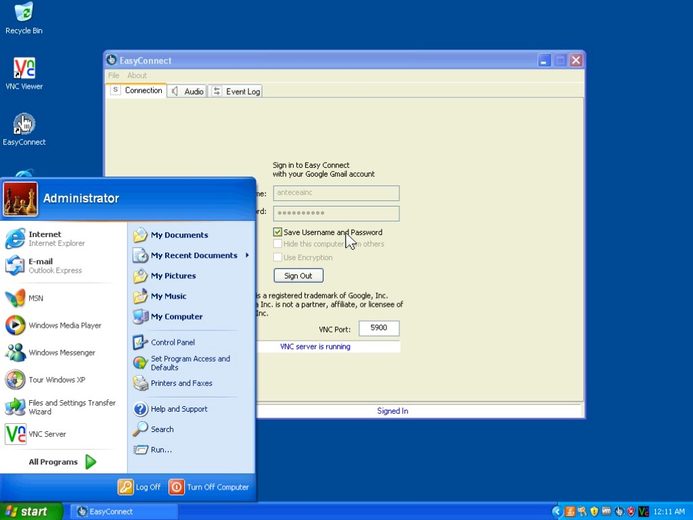Switch to the Event Log tab
The width and height of the screenshot is (693, 520).
pyautogui.click(x=236, y=91)
